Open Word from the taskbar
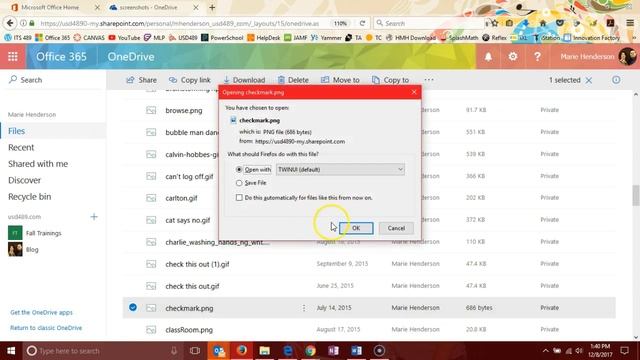Image resolution: width=640 pixels, height=360 pixels. click(356, 351)
